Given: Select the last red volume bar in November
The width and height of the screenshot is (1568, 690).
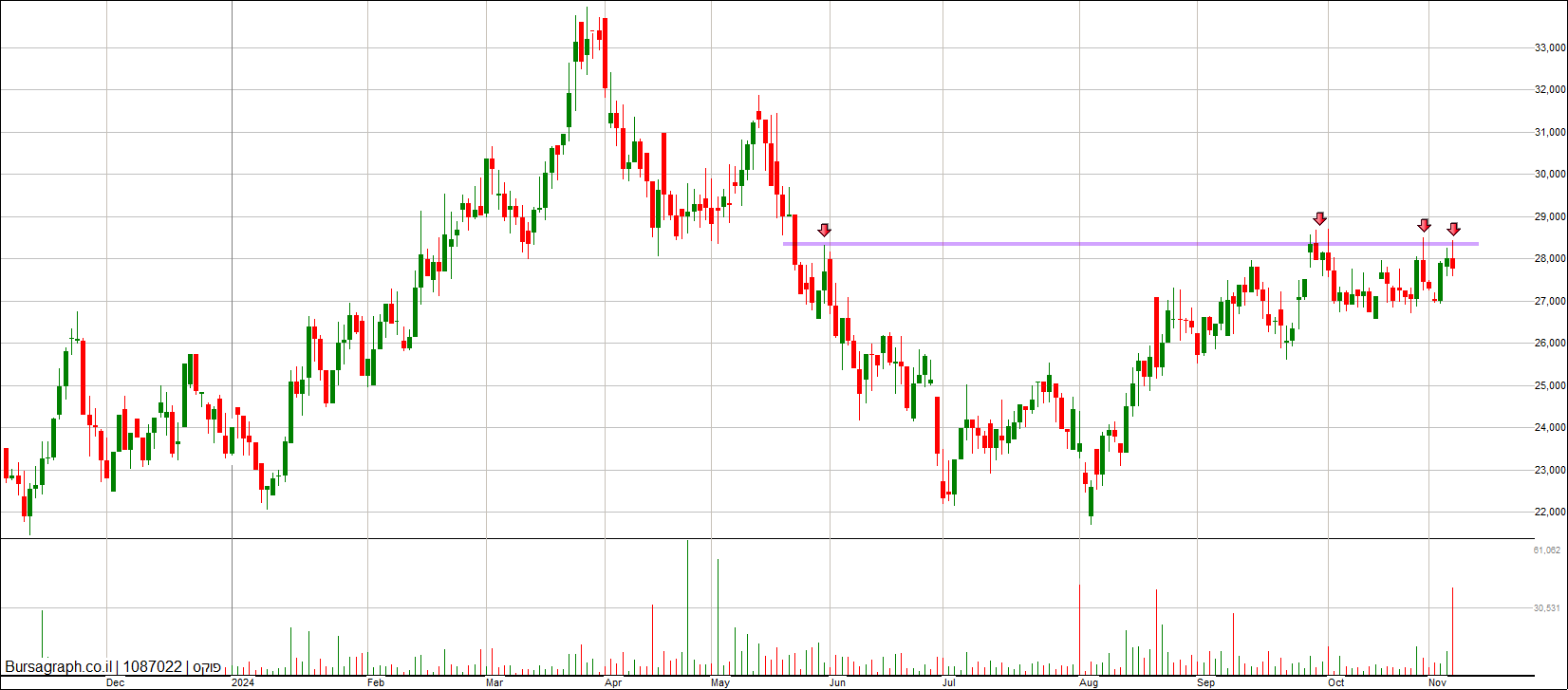Looking at the screenshot, I should pyautogui.click(x=1453, y=631).
